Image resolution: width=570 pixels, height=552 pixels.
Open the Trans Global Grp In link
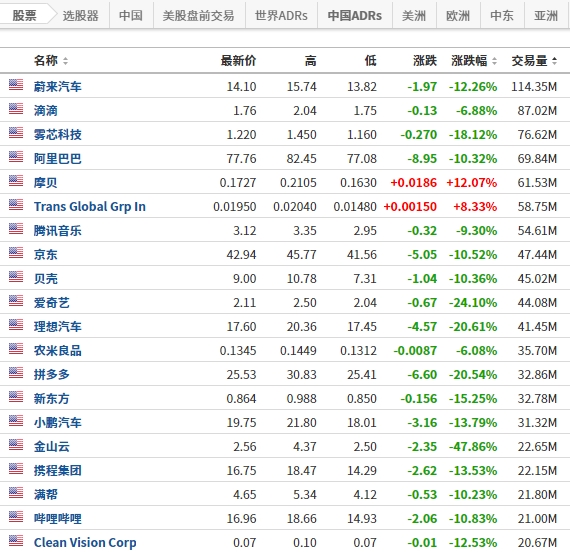(90, 207)
